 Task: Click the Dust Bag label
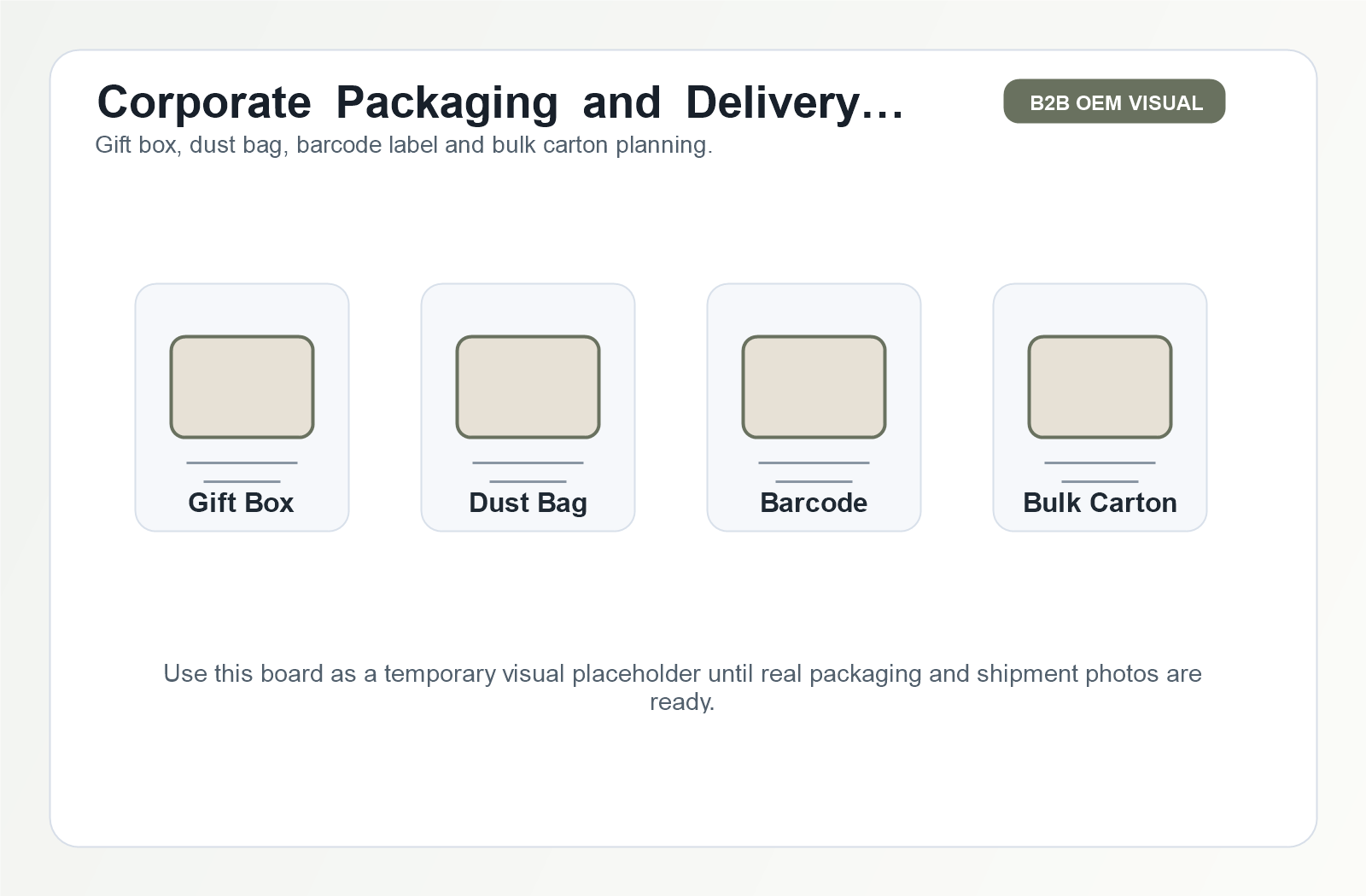(528, 503)
